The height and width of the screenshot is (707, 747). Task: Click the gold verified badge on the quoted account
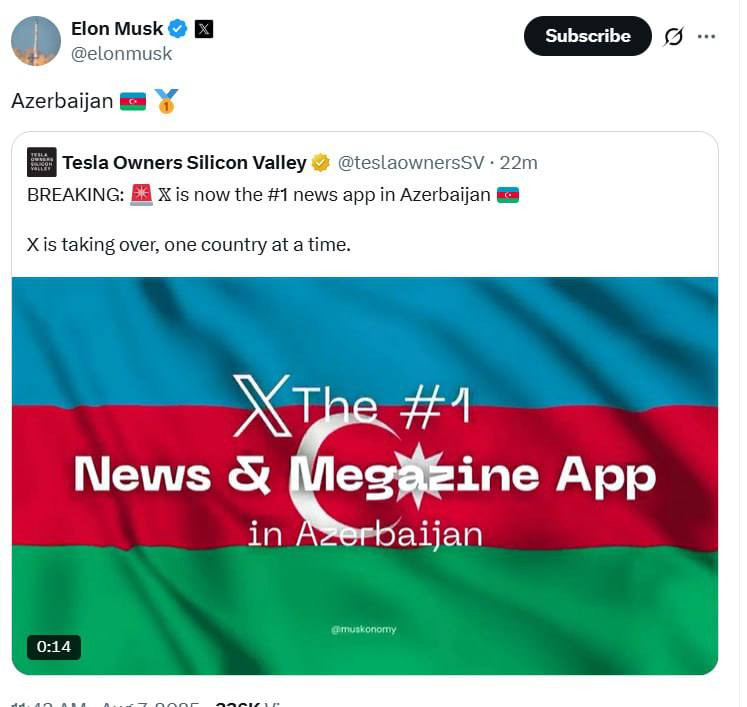321,163
